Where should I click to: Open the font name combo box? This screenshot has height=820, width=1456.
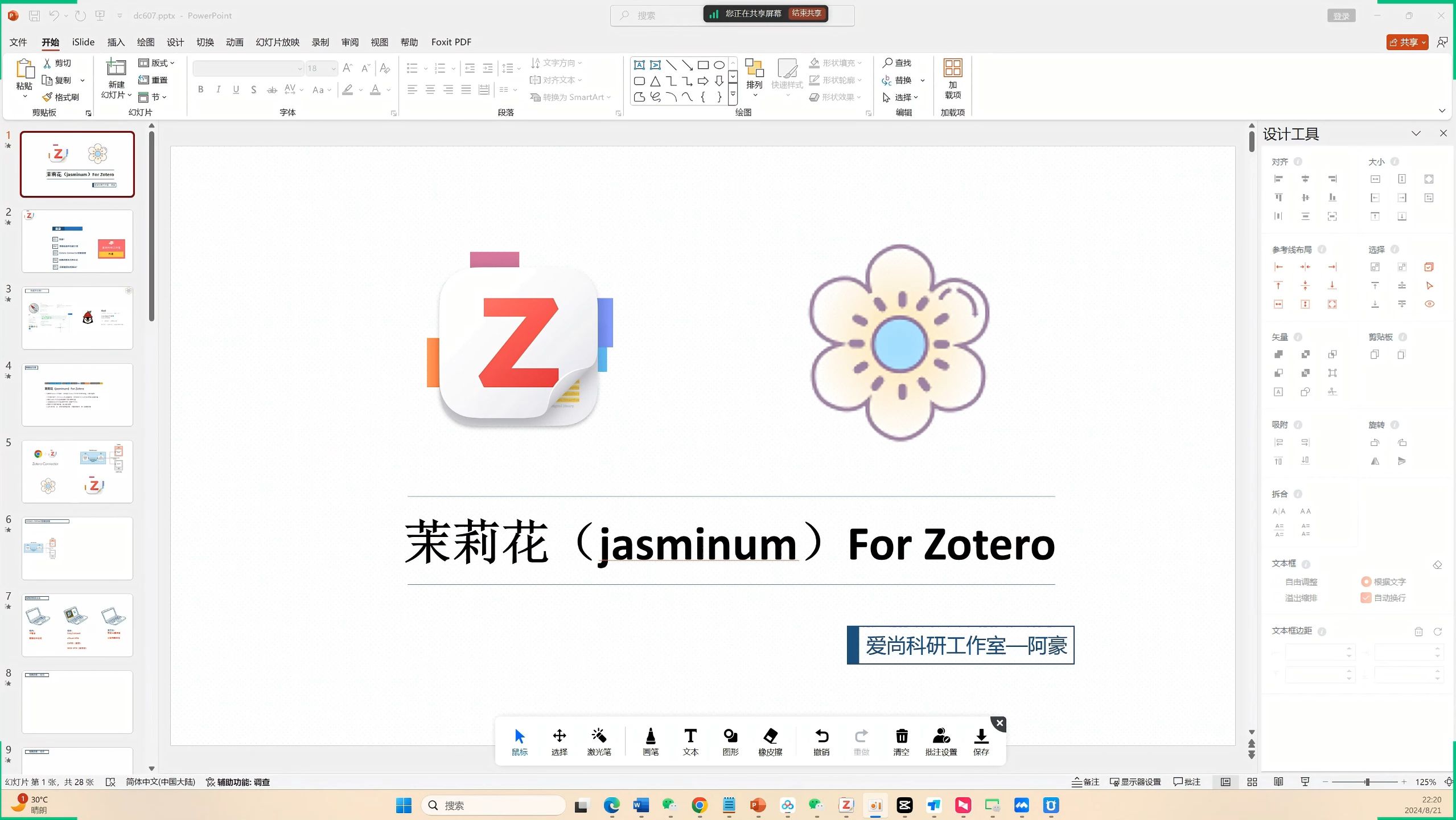248,68
